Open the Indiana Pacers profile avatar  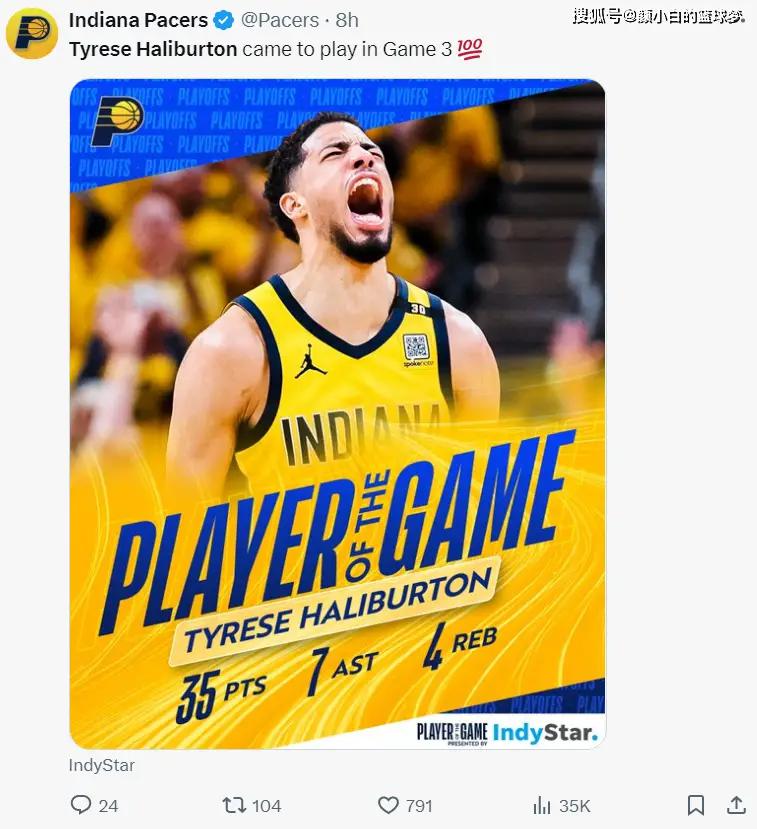click(32, 33)
